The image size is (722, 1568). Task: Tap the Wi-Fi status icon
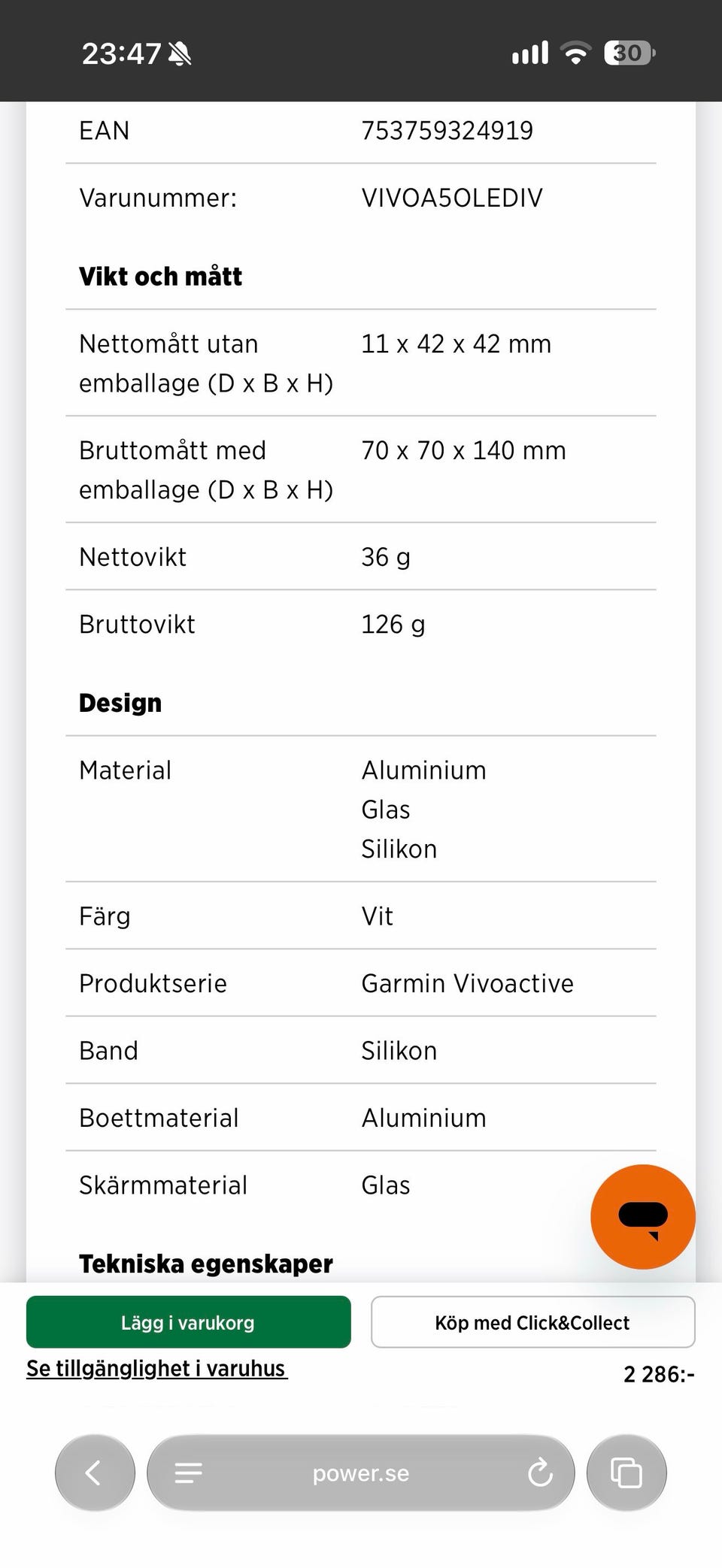pyautogui.click(x=575, y=53)
